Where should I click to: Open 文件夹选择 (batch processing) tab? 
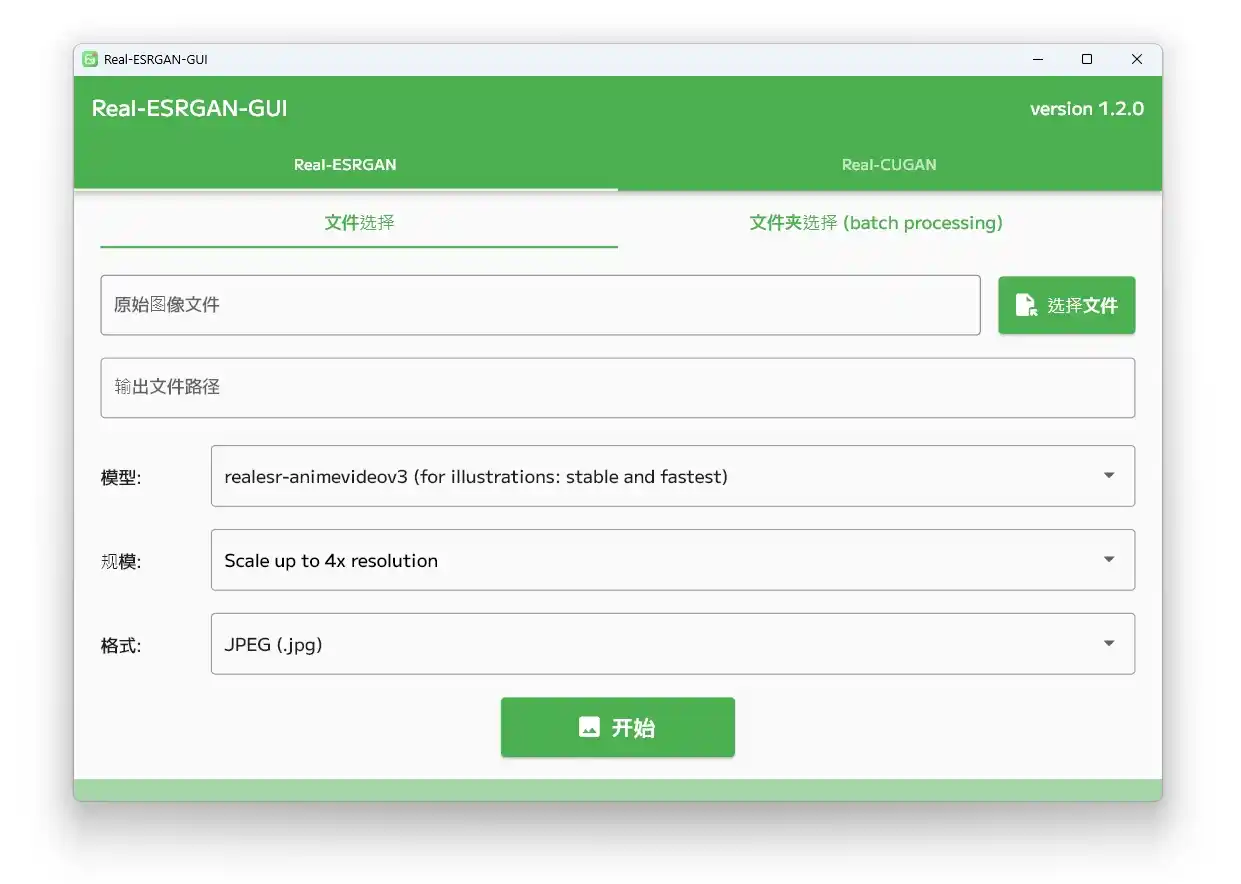[876, 223]
